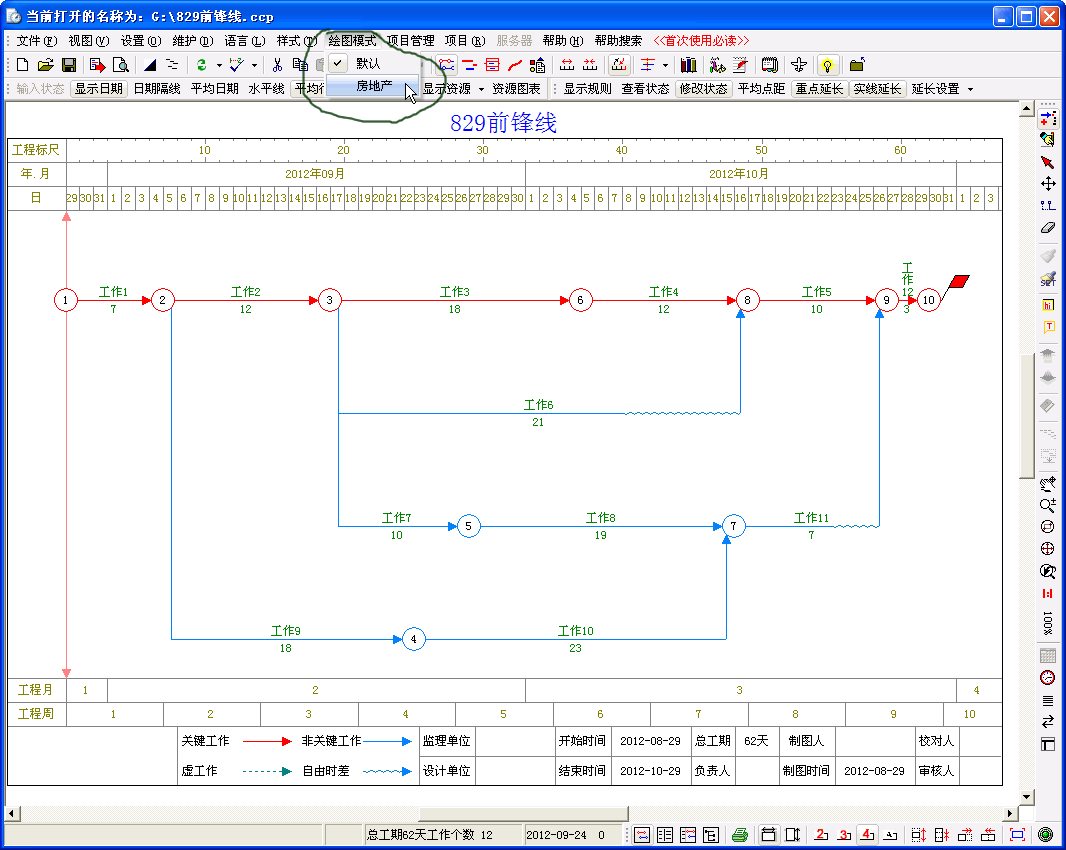Click the 100% zoom indicator
The image size is (1066, 850).
pyautogui.click(x=1048, y=622)
